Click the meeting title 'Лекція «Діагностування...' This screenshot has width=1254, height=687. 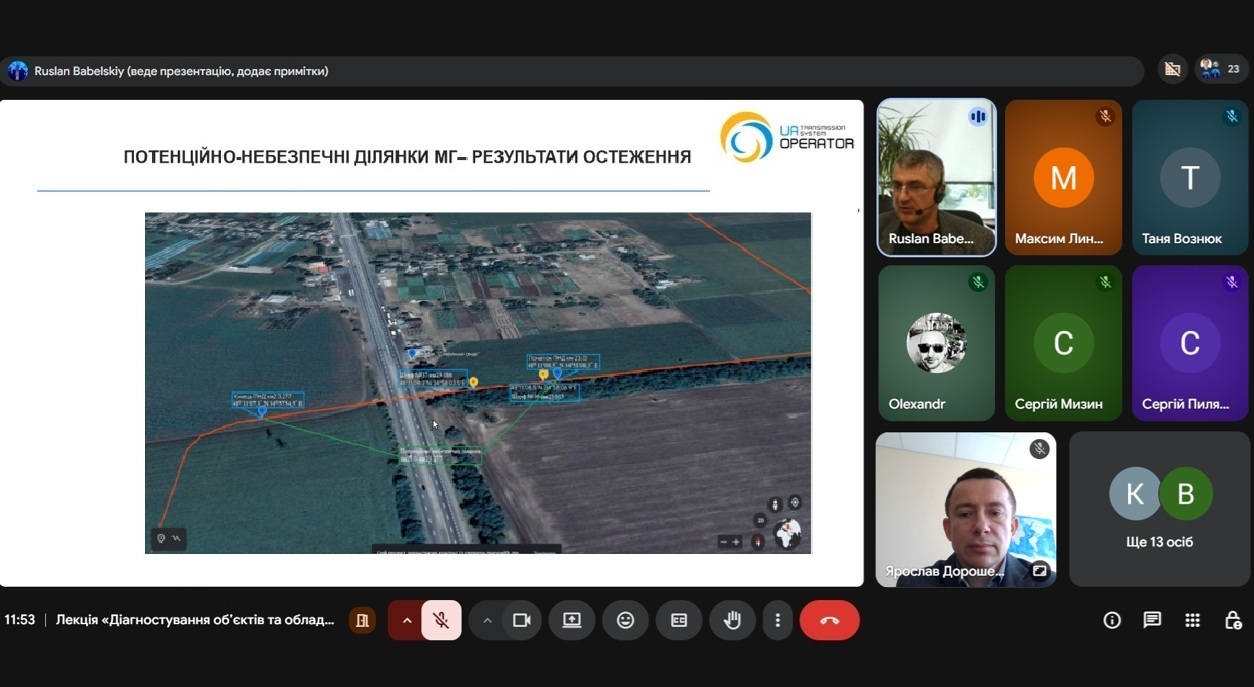click(x=195, y=620)
